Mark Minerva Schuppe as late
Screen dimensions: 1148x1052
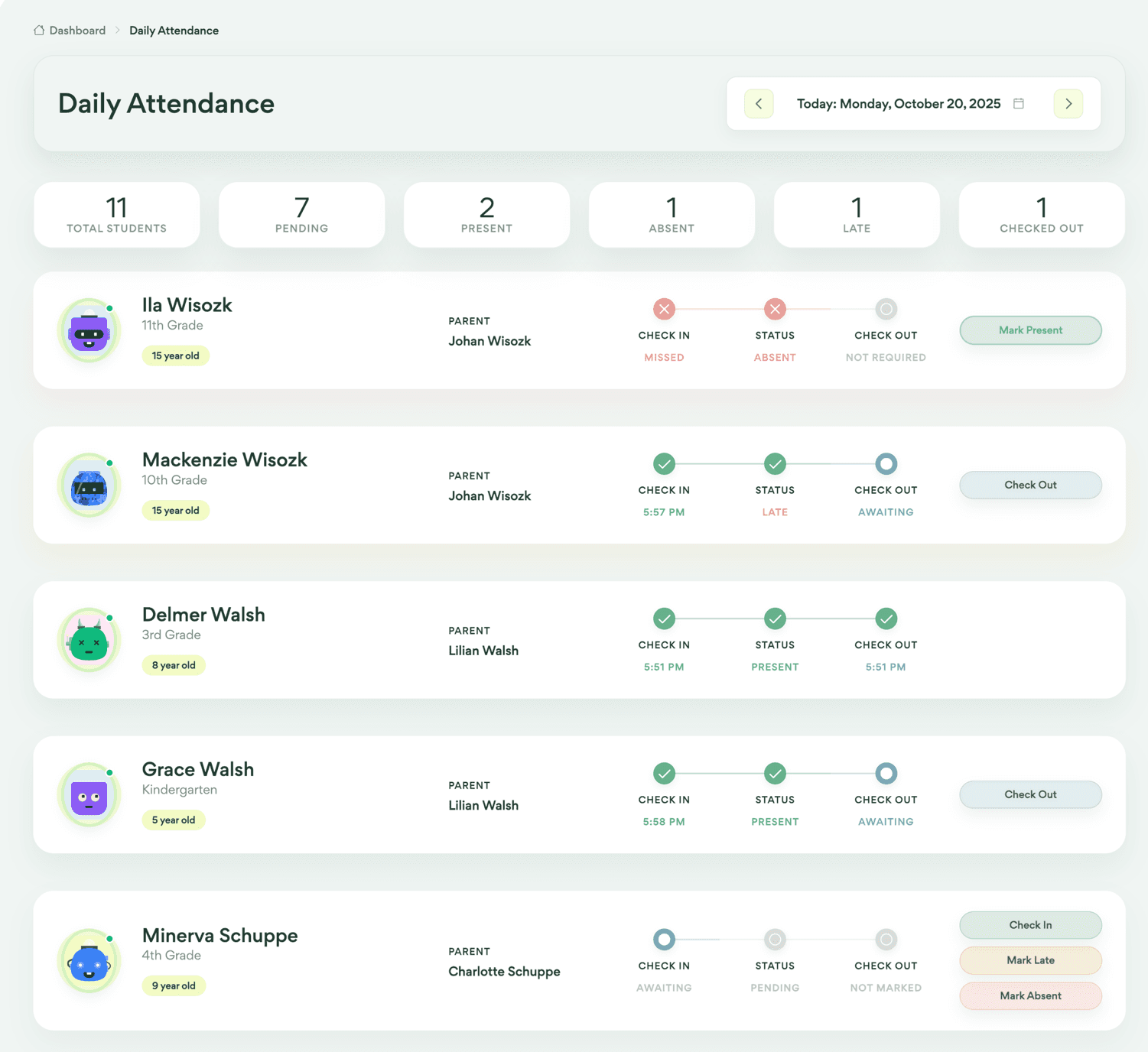coord(1030,960)
